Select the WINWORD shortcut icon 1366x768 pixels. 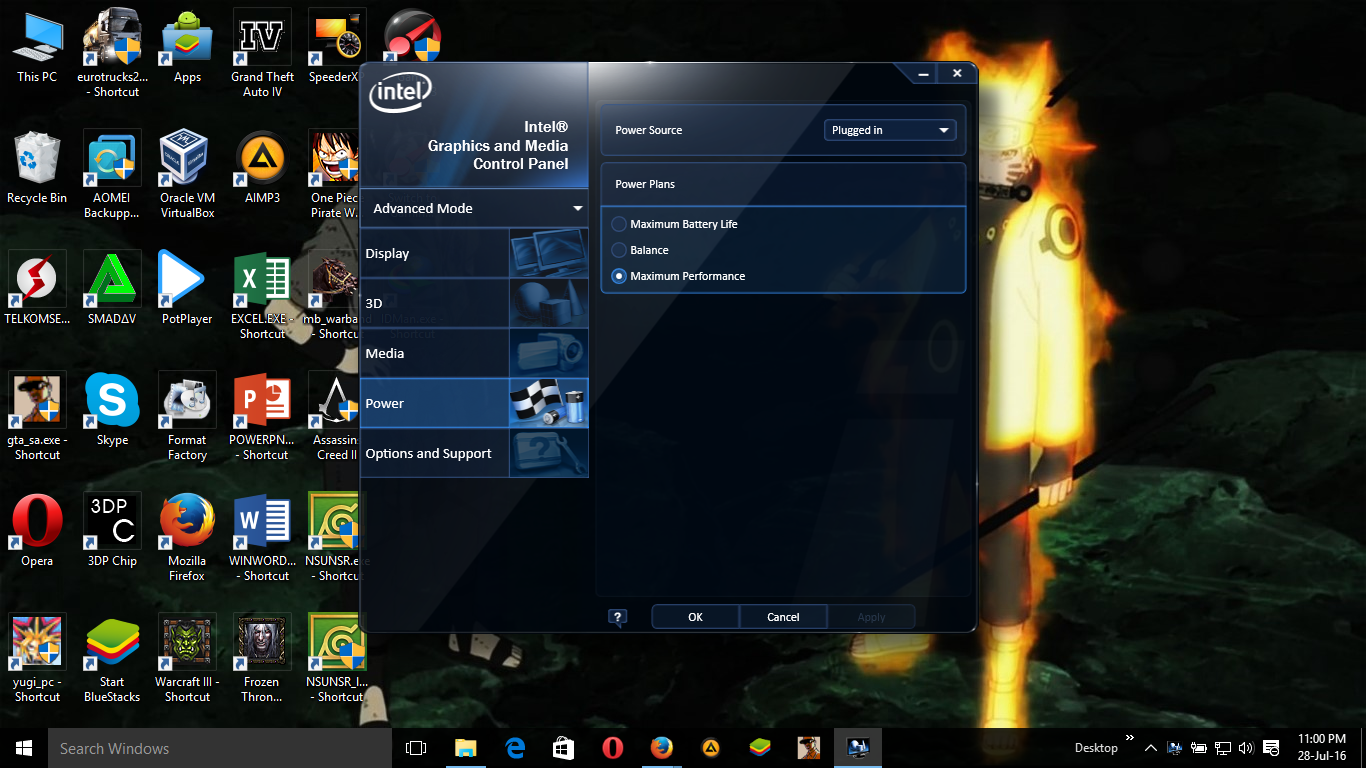[x=262, y=537]
